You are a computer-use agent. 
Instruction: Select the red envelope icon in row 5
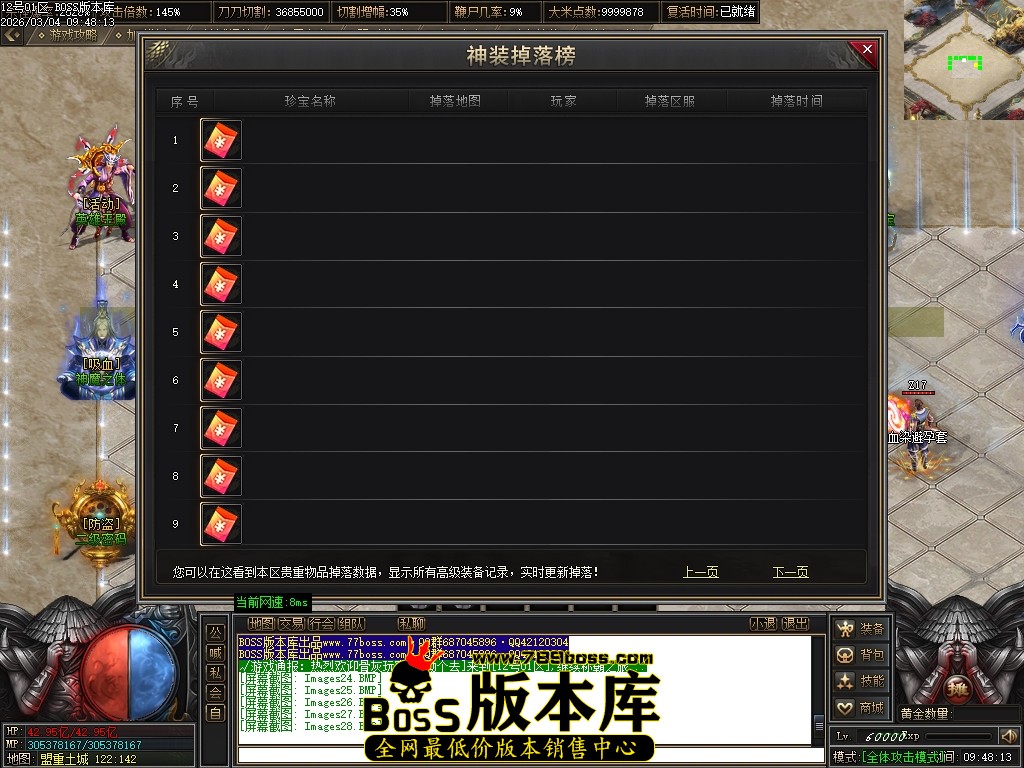(221, 332)
